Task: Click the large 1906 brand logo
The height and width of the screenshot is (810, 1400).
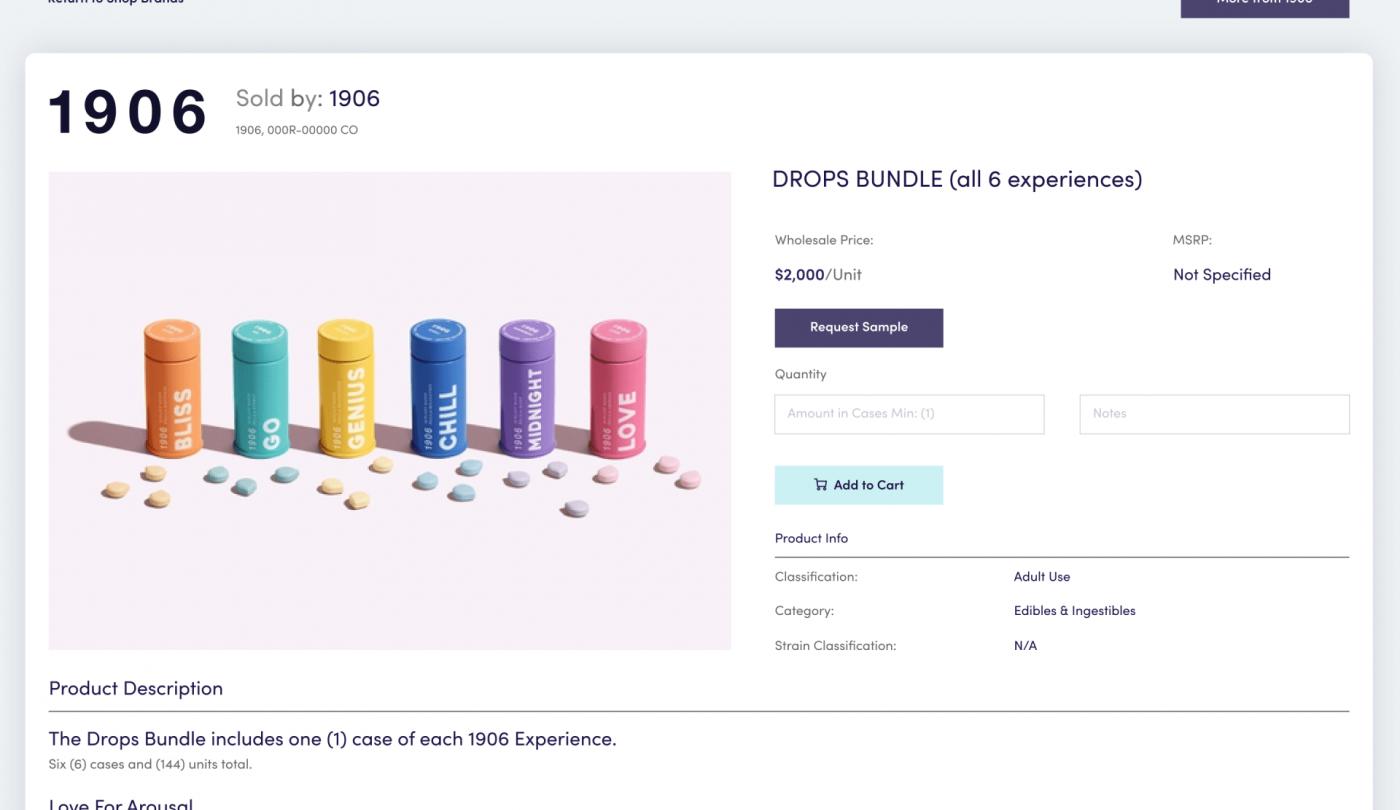Action: (x=128, y=111)
